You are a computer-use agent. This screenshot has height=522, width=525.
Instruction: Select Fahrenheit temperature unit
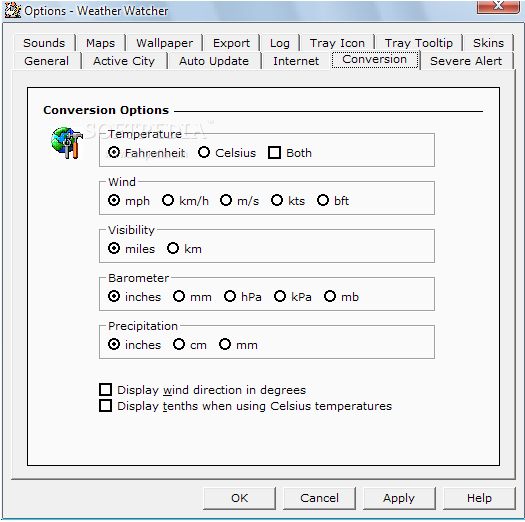click(146, 153)
